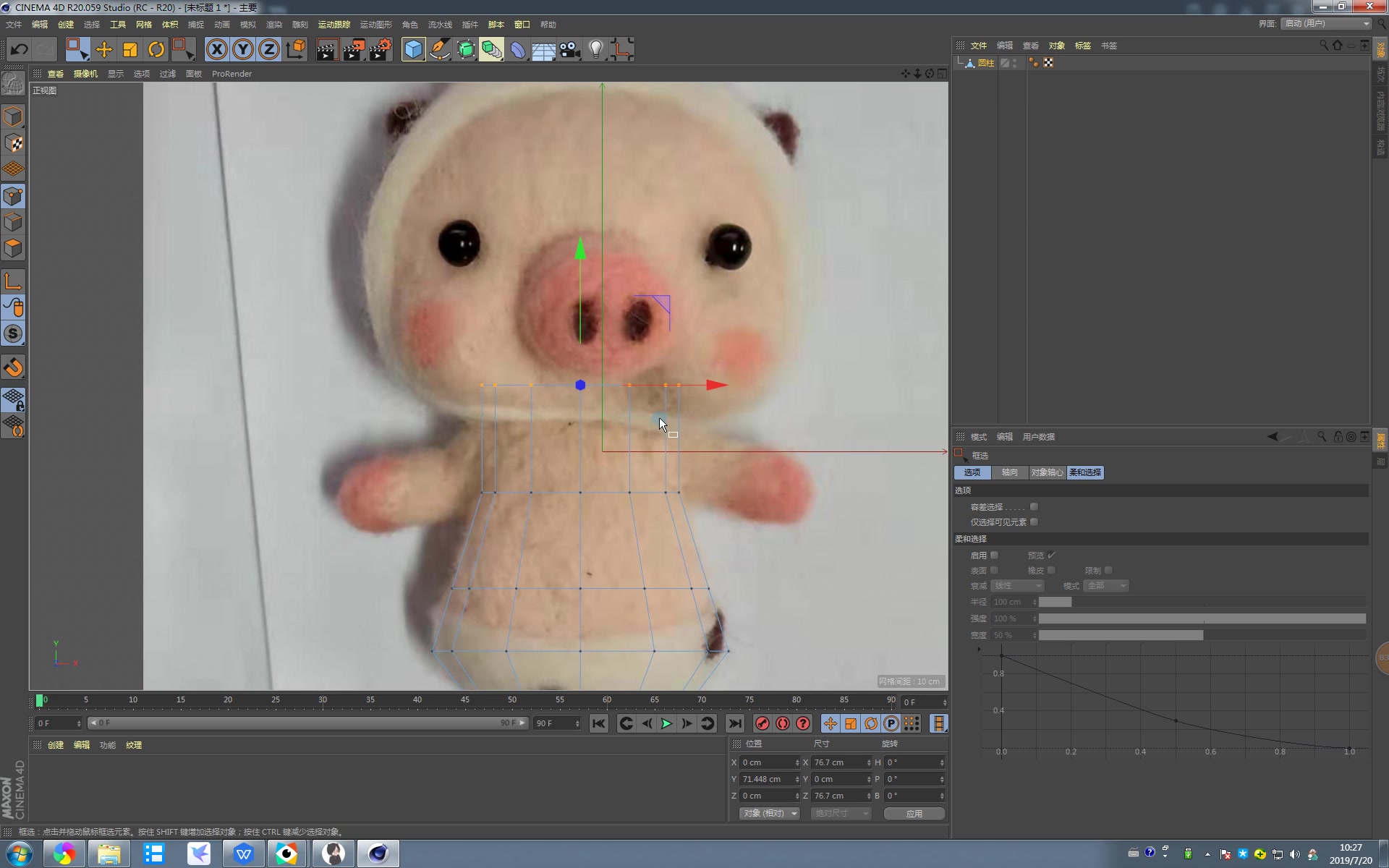Image resolution: width=1389 pixels, height=868 pixels.
Task: Add a Camera object
Action: pos(570,49)
